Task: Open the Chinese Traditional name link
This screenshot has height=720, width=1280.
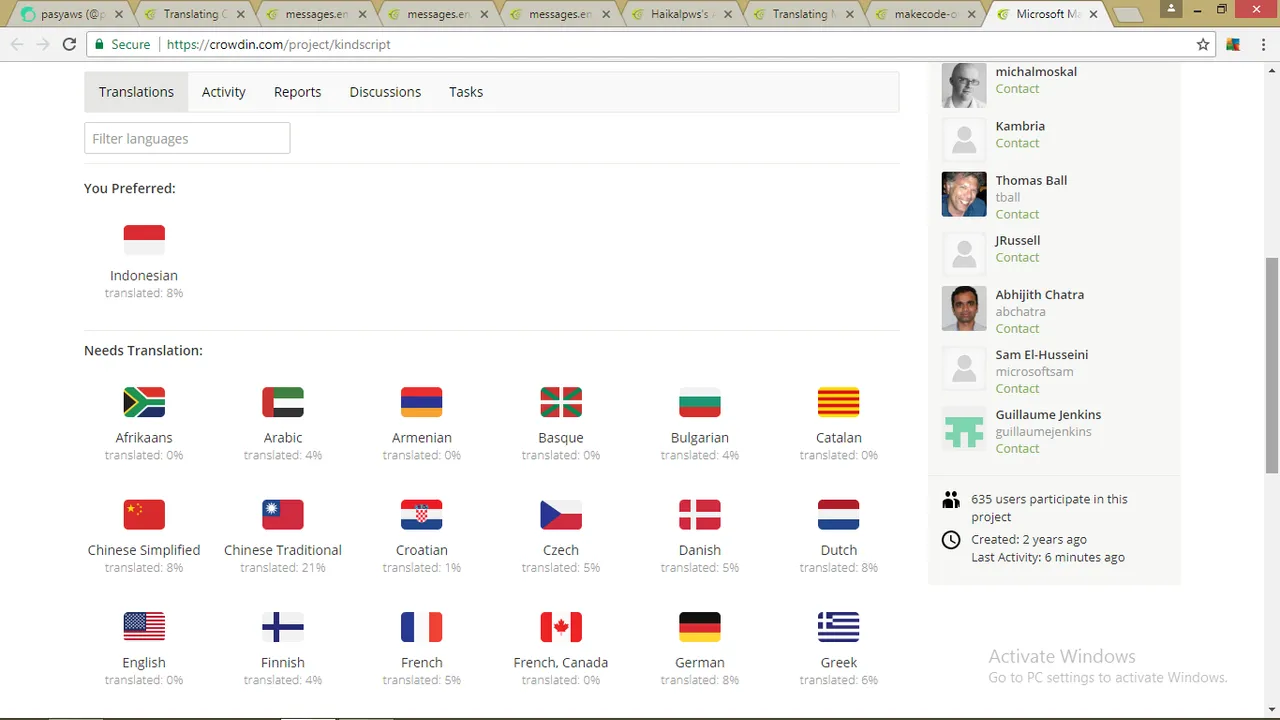Action: coord(283,550)
